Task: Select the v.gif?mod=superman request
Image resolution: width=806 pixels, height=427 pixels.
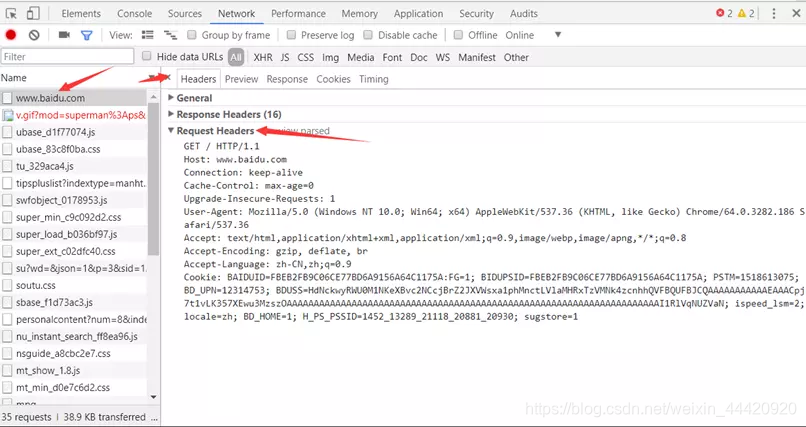Action: 74,115
